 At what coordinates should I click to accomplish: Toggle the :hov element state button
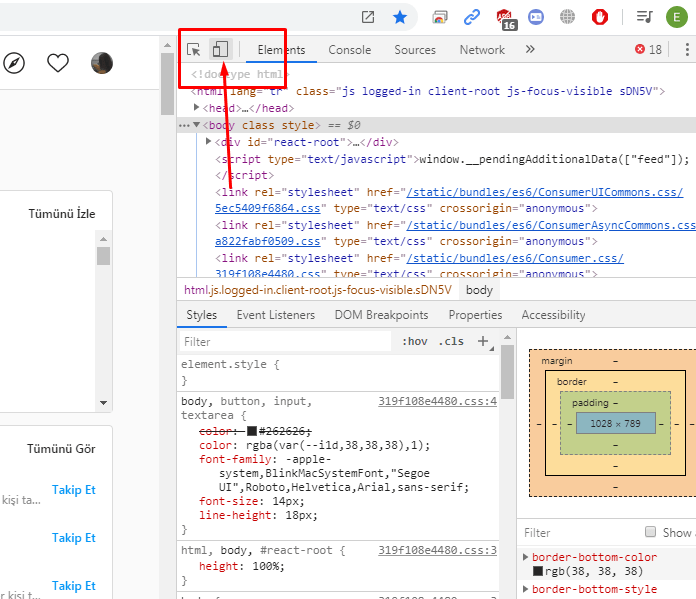(415, 341)
